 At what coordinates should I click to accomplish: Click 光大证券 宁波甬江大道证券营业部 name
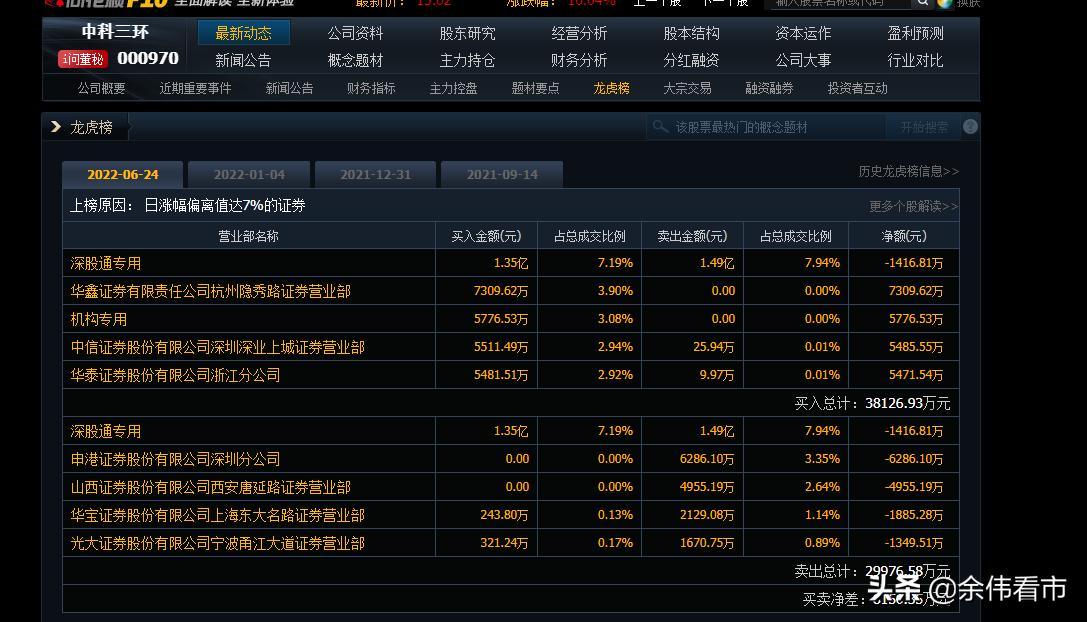click(x=217, y=543)
